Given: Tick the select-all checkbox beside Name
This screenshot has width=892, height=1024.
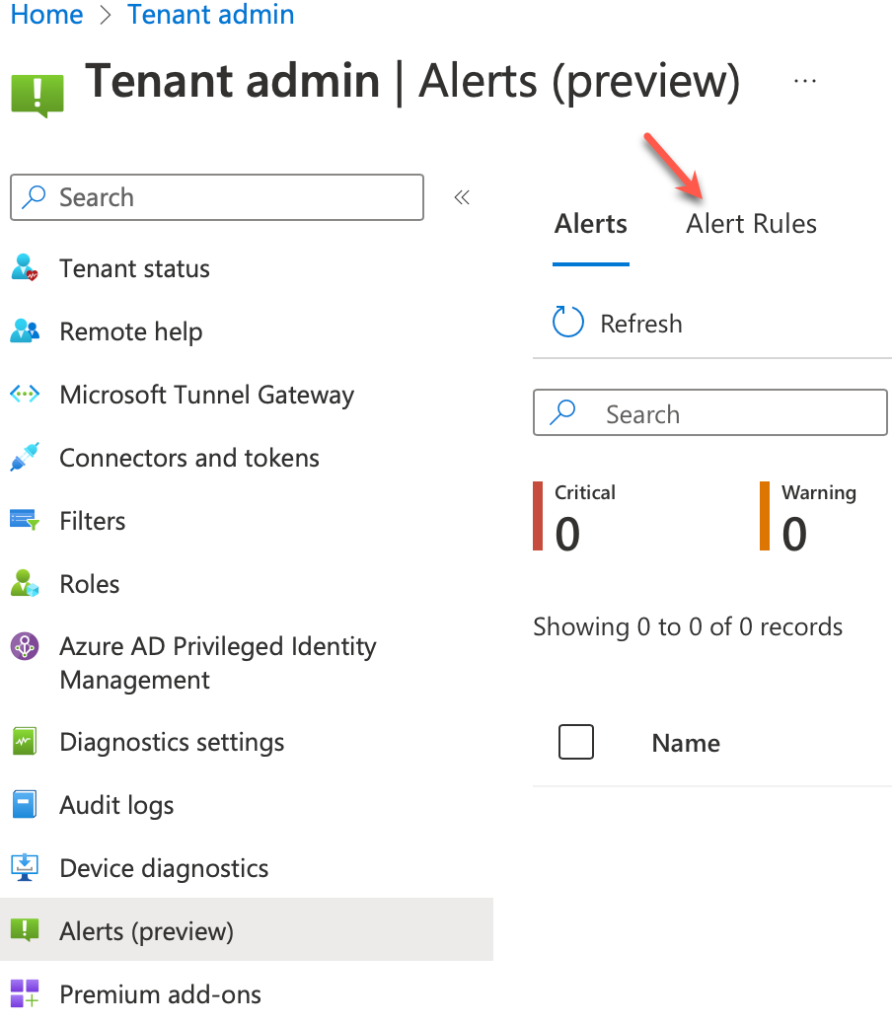Looking at the screenshot, I should [x=576, y=742].
